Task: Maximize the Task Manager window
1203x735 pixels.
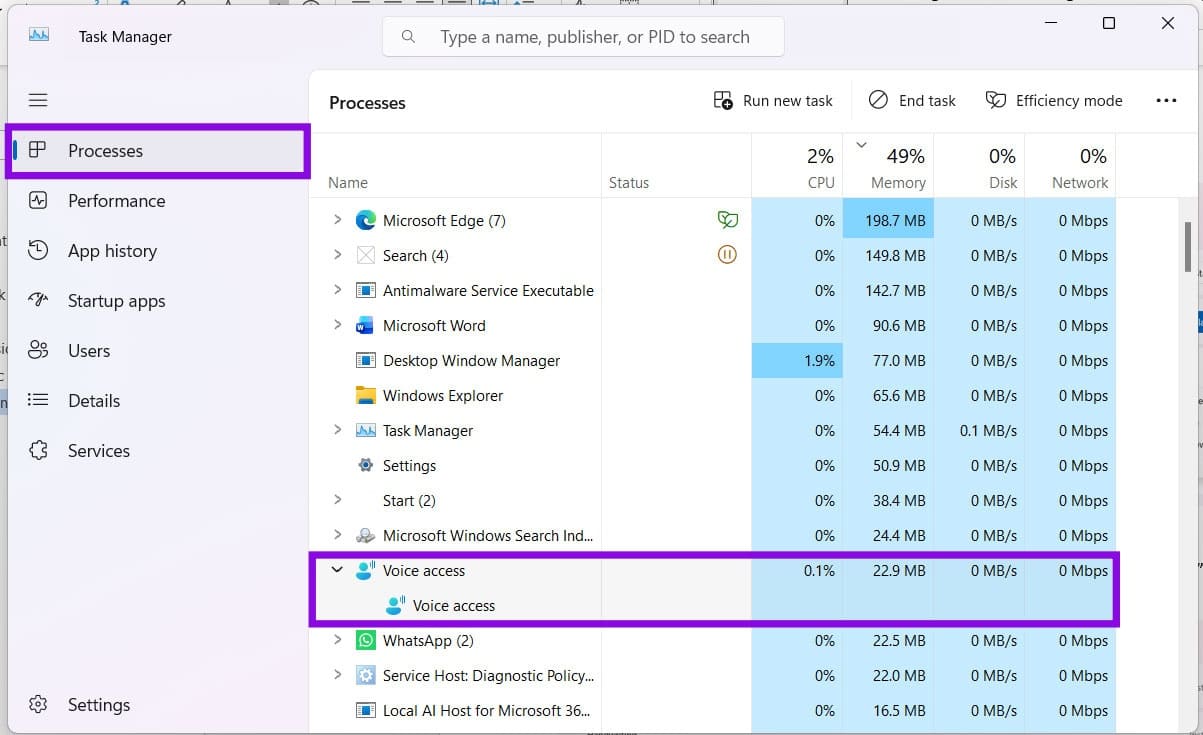Action: tap(1108, 23)
